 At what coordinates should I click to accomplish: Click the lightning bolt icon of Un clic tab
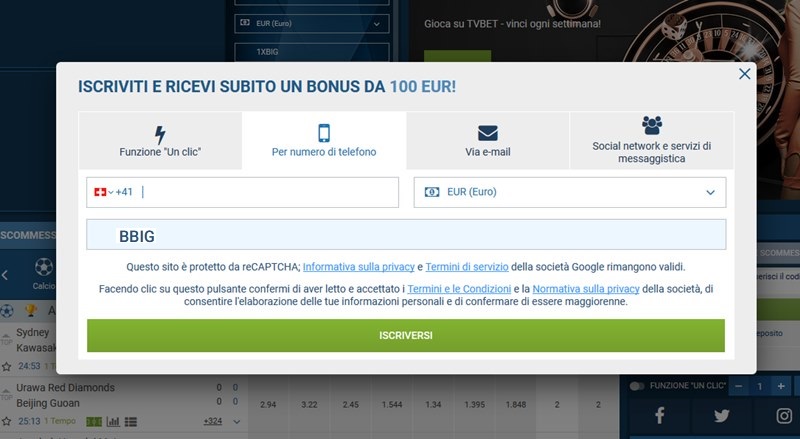(160, 135)
